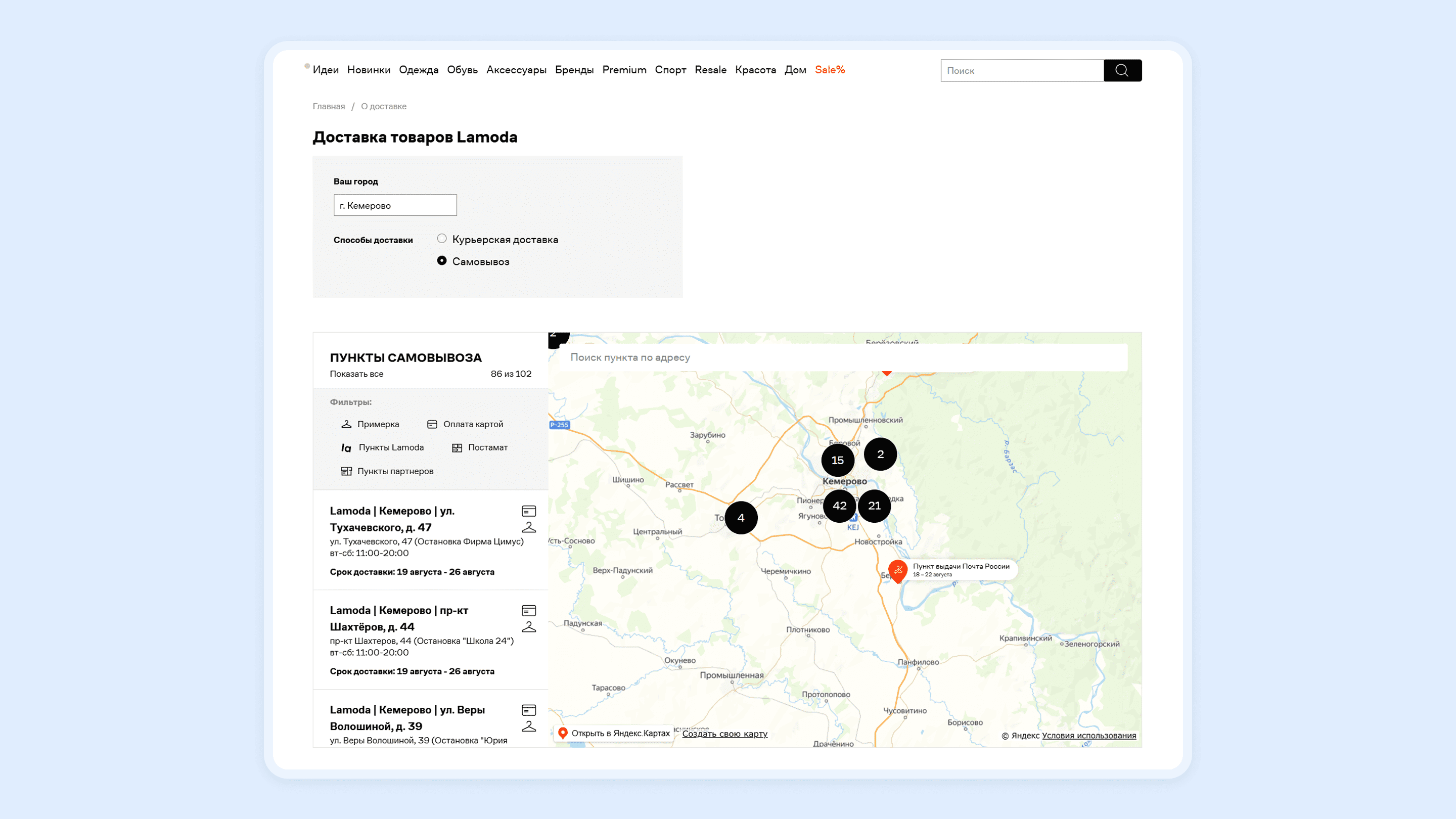The width and height of the screenshot is (1456, 819).
Task: Click the Yandex Maps pin icon
Action: coord(563,733)
